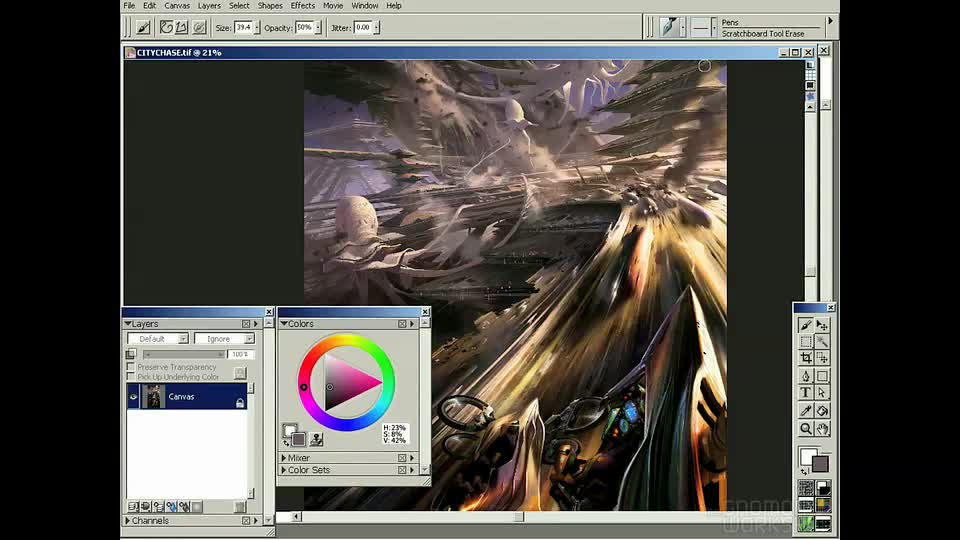The height and width of the screenshot is (540, 960).
Task: Close the Channels palette box button
Action: coord(246,520)
